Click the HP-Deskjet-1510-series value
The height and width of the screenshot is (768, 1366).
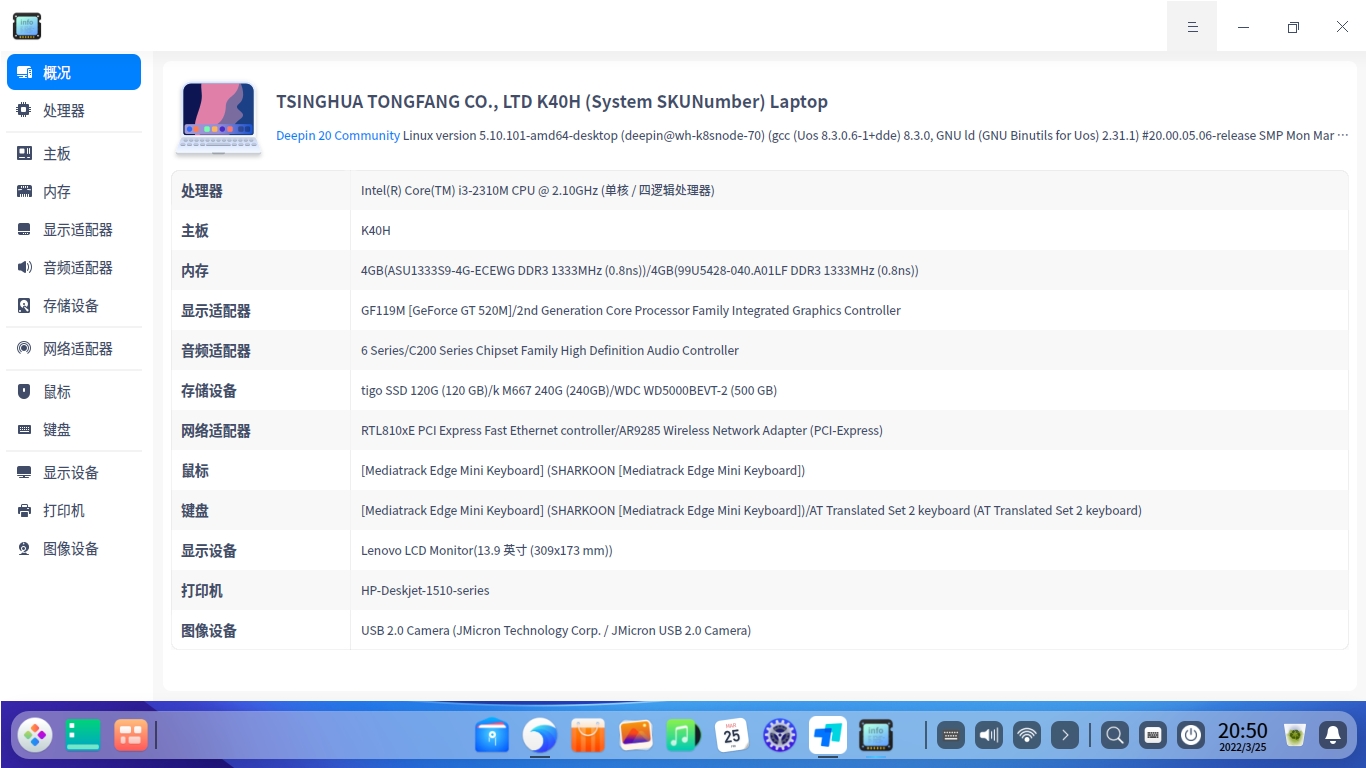[425, 590]
